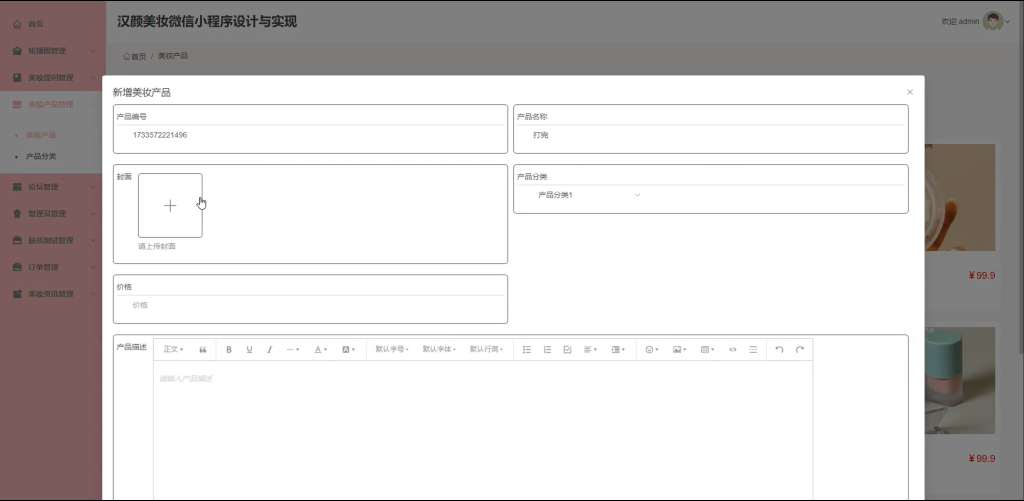Open the font color picker
The height and width of the screenshot is (501, 1024).
pyautogui.click(x=321, y=349)
